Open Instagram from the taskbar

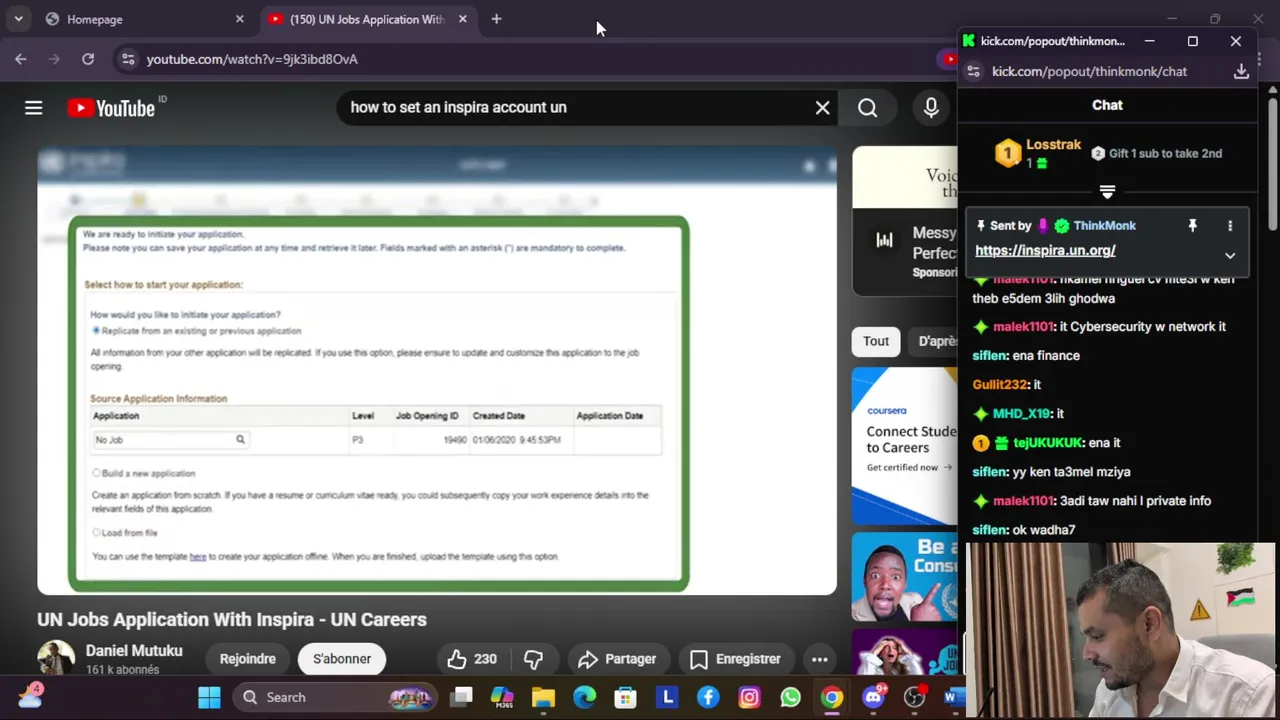[x=749, y=697]
